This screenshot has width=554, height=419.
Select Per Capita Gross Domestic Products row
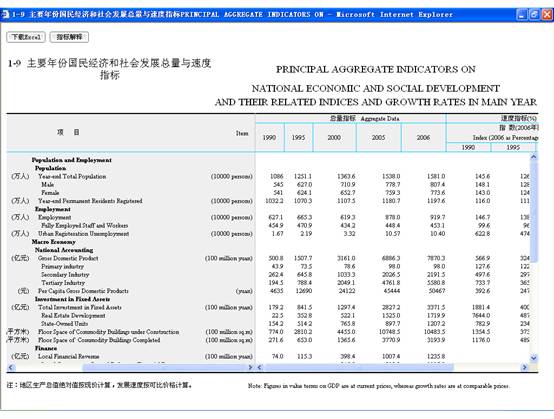click(x=83, y=291)
